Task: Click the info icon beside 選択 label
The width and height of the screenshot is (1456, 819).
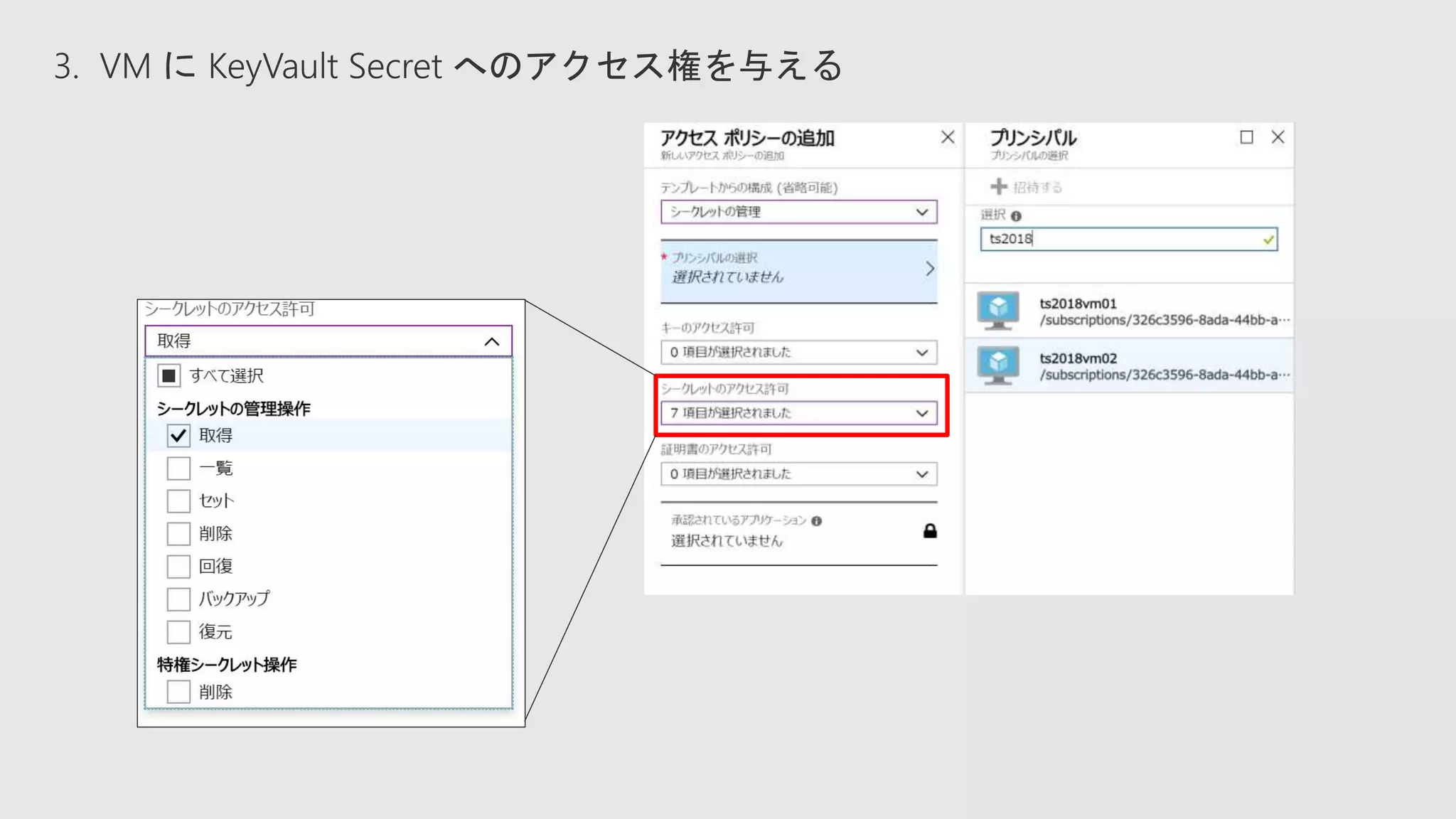Action: click(x=1016, y=216)
